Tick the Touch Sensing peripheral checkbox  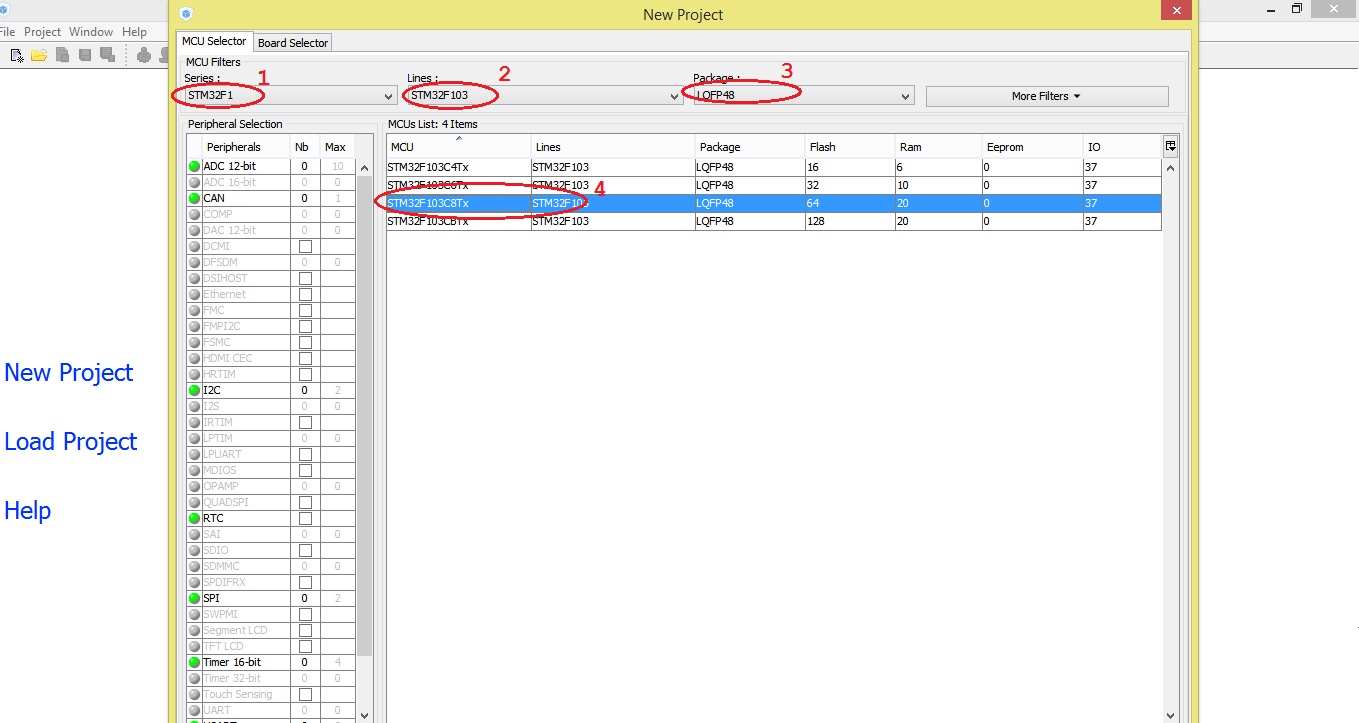305,694
